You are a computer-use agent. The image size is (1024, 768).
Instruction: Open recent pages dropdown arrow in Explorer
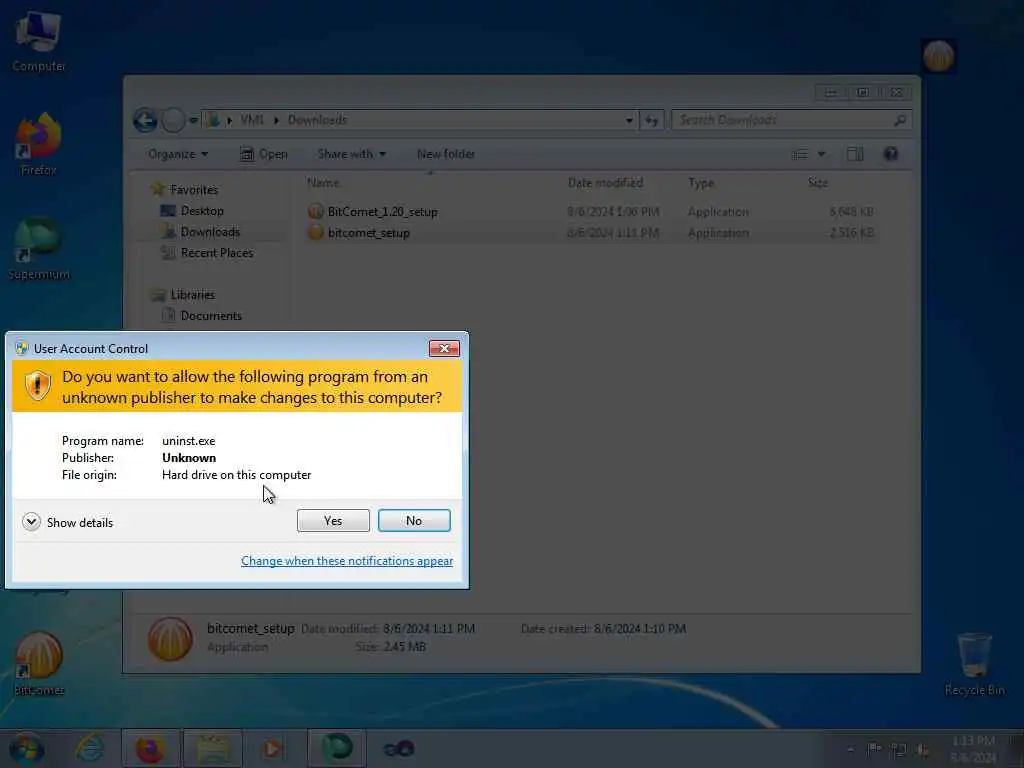coord(193,120)
